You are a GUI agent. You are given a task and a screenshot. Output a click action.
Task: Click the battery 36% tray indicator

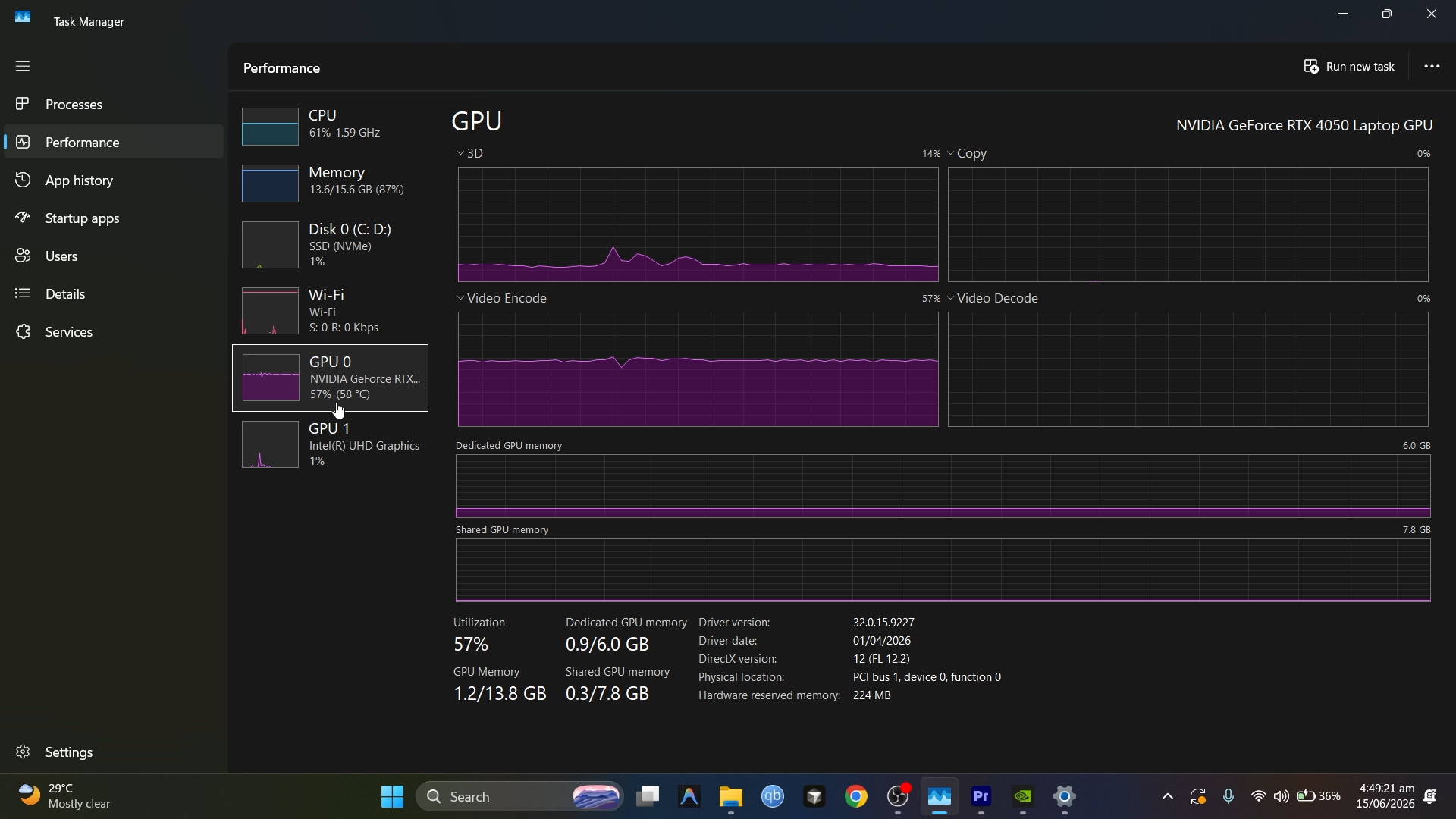(x=1319, y=797)
